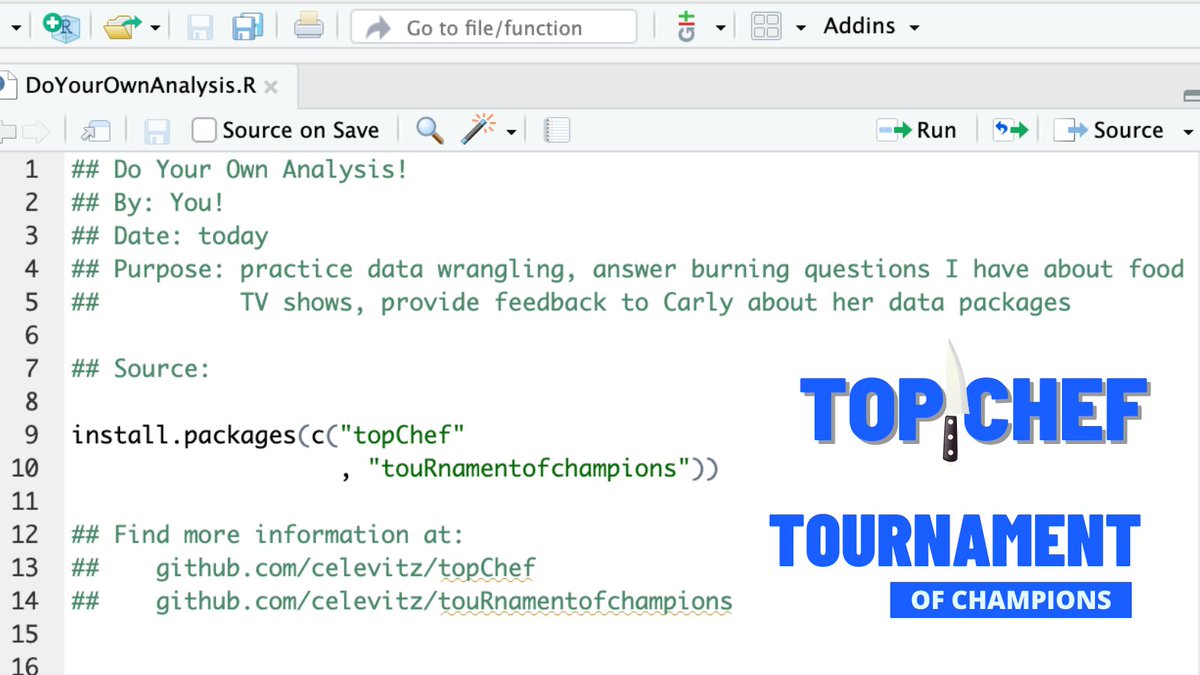The width and height of the screenshot is (1200, 675).
Task: Click the Compile Report notebook icon
Action: [x=557, y=130]
